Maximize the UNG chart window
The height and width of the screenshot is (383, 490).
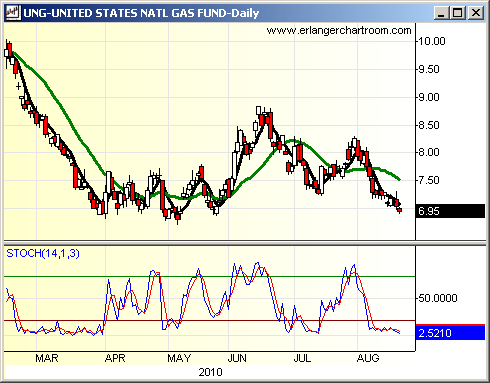(458, 13)
